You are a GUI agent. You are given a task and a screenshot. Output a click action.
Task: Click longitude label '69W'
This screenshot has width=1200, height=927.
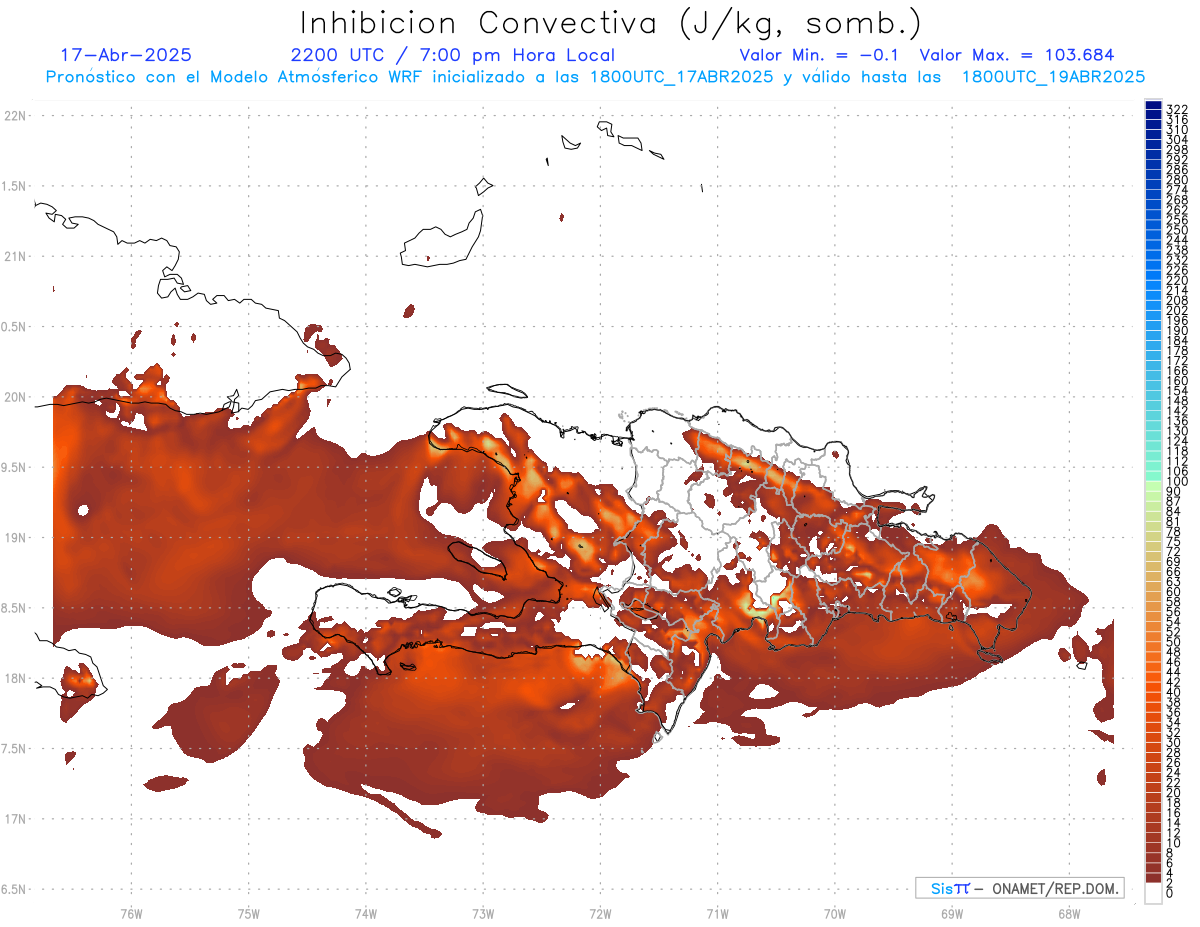point(951,913)
